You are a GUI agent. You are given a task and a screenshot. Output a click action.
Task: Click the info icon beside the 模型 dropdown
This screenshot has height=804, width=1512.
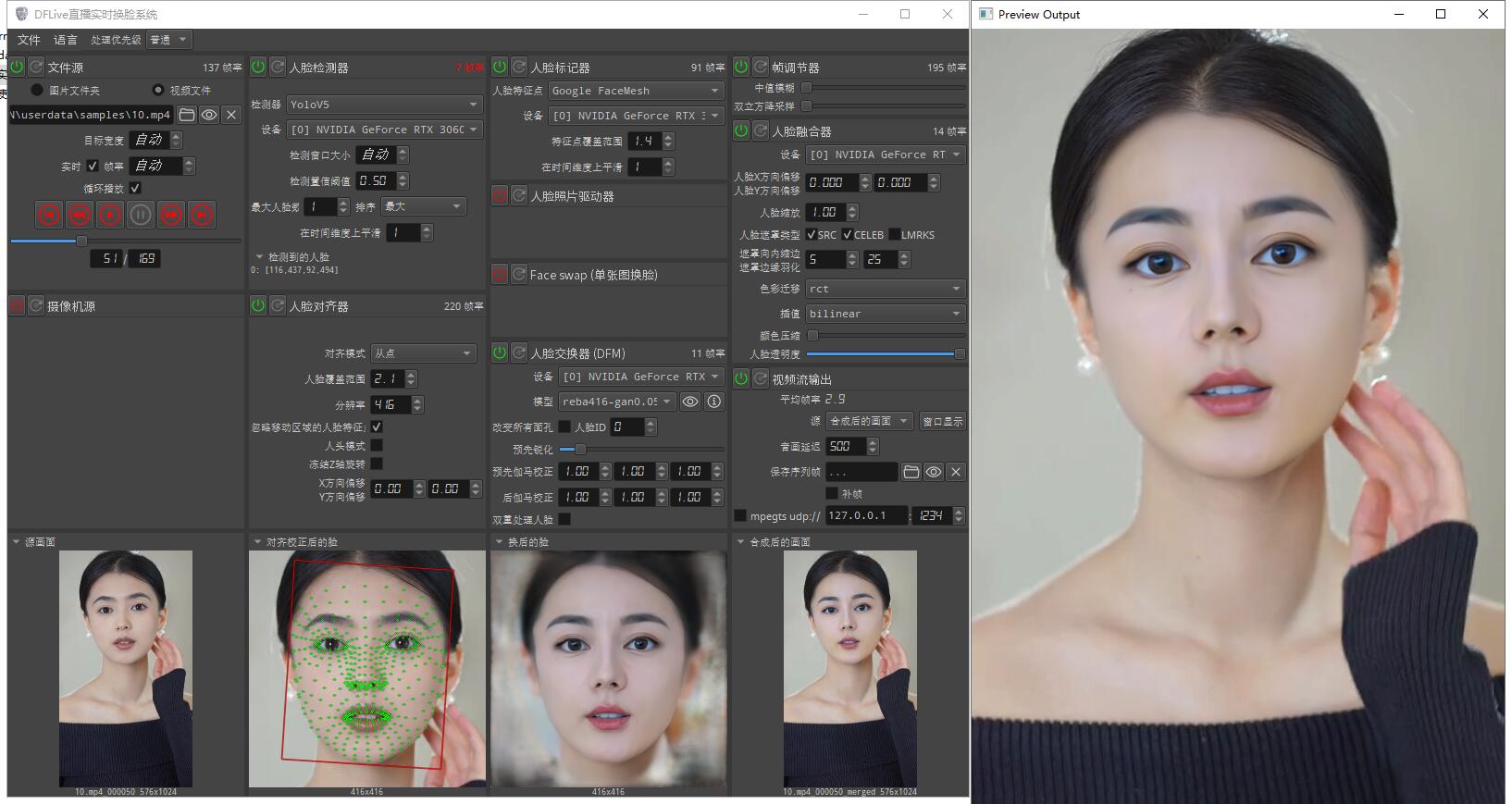tap(714, 402)
